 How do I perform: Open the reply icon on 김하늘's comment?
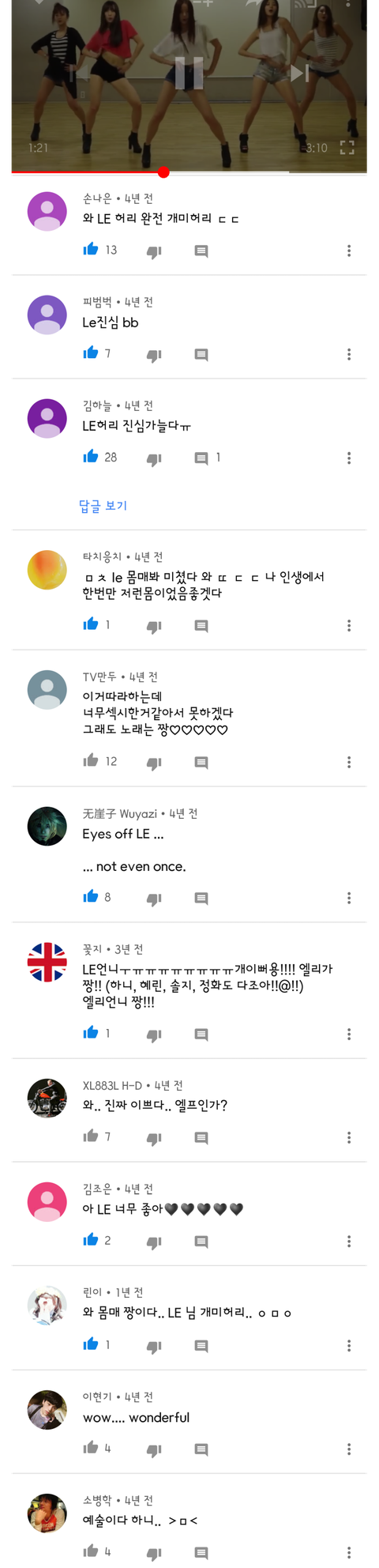201,458
